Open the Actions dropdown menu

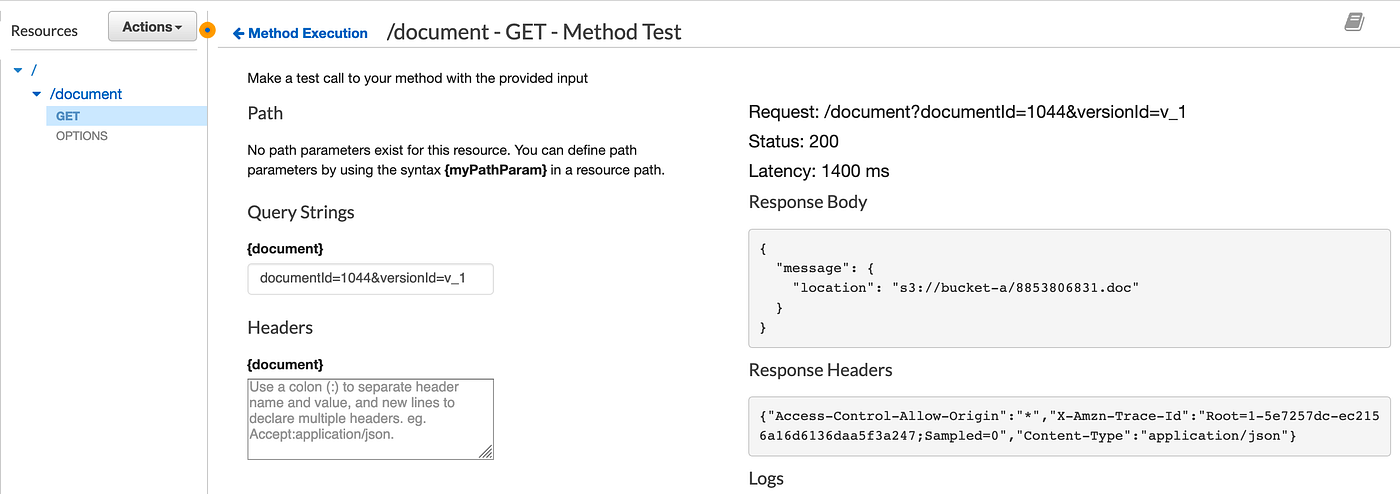152,28
